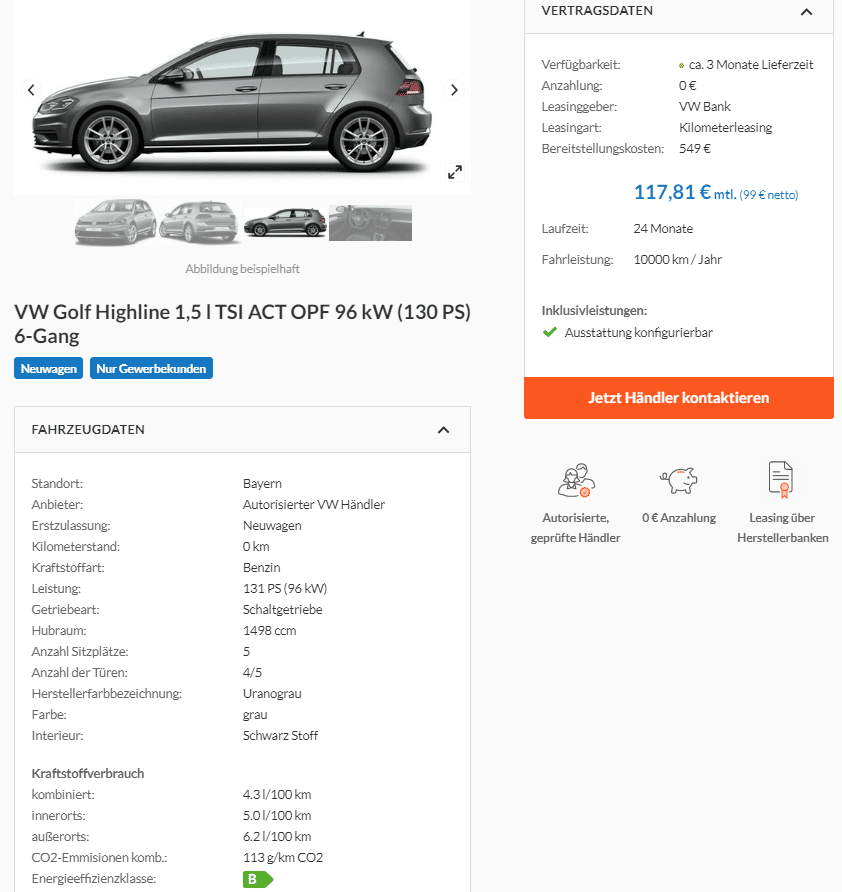842x892 pixels.
Task: Show previous car image with left arrow
Action: point(31,90)
